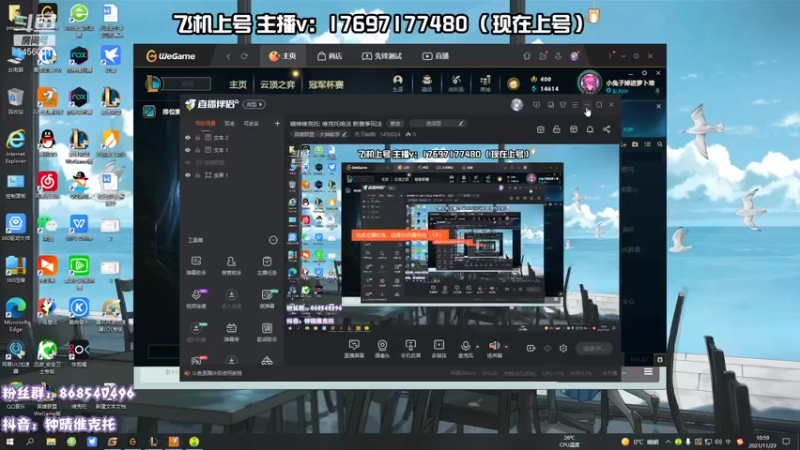Open WPS Office desktop icon
800x450 pixels.
point(79,227)
